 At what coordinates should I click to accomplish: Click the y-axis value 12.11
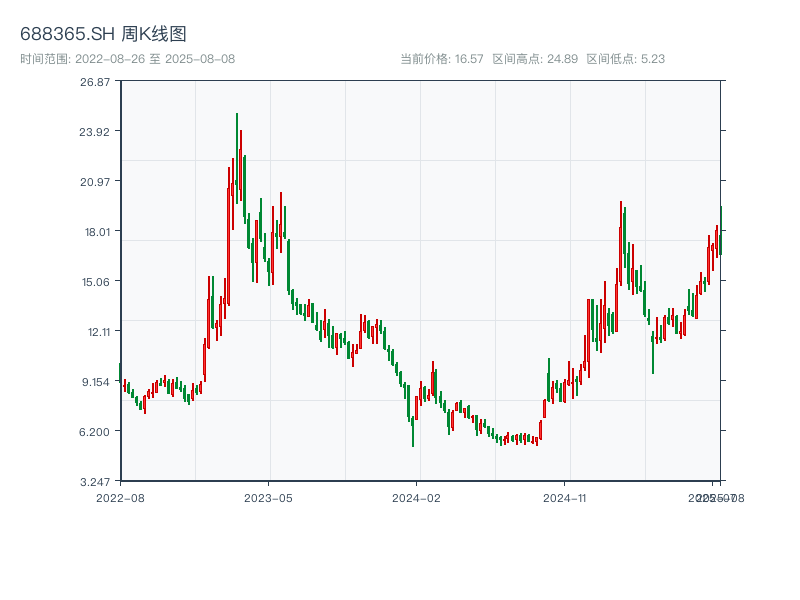click(99, 332)
